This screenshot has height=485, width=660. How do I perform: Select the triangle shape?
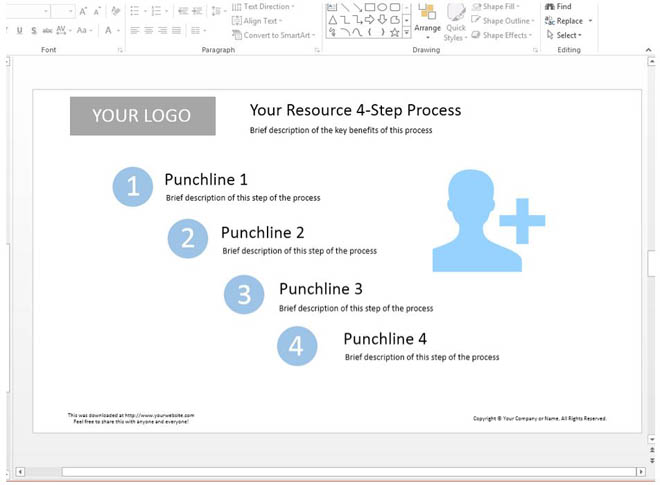coord(333,20)
